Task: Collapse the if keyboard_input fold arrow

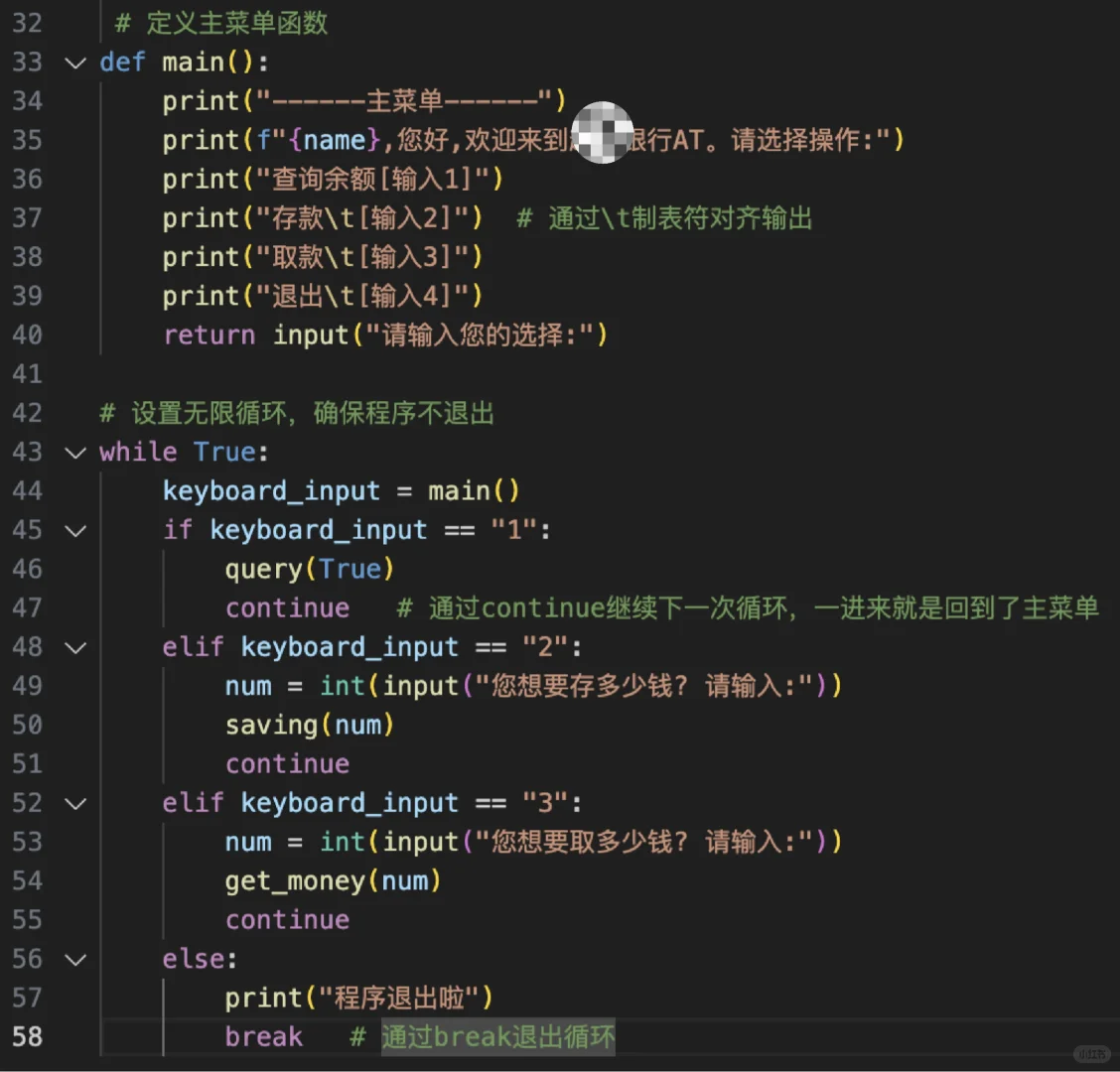Action: pos(75,530)
